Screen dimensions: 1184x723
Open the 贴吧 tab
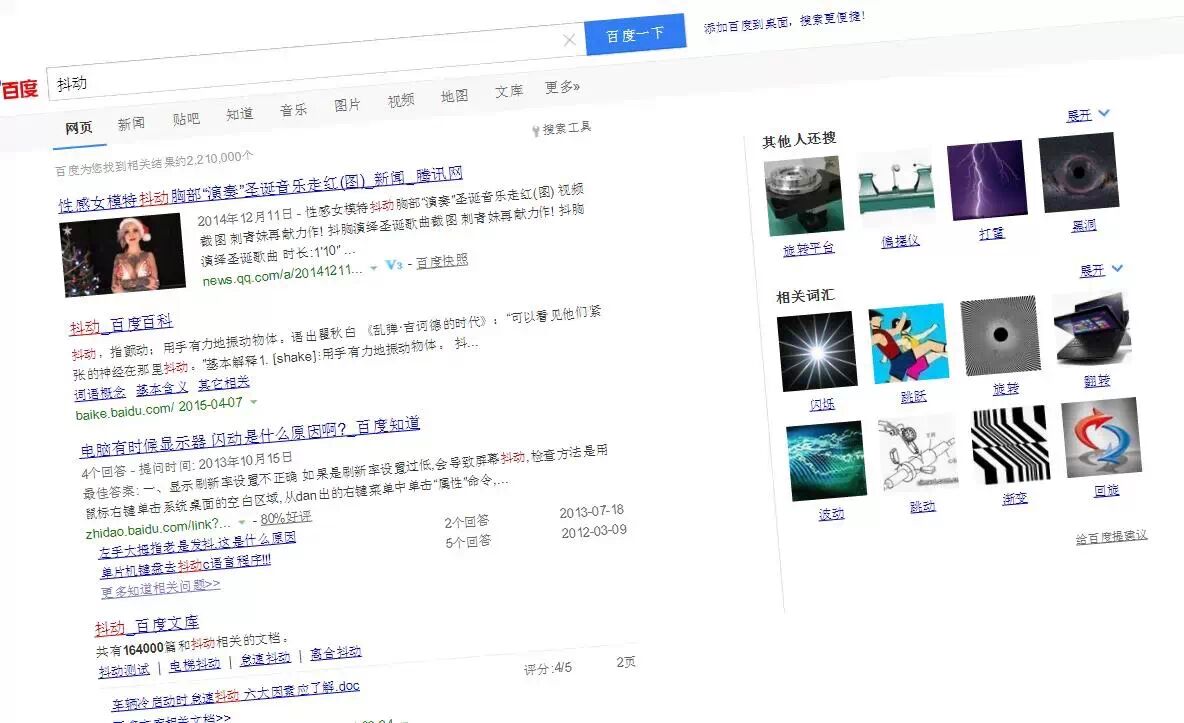(x=186, y=119)
